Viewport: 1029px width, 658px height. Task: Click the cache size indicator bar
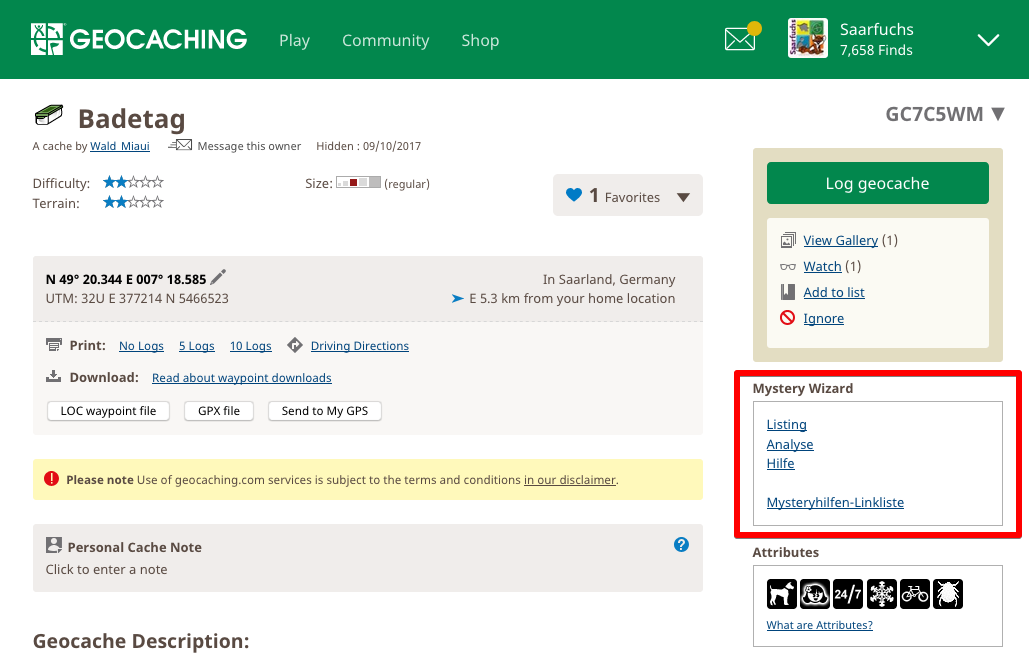[358, 182]
